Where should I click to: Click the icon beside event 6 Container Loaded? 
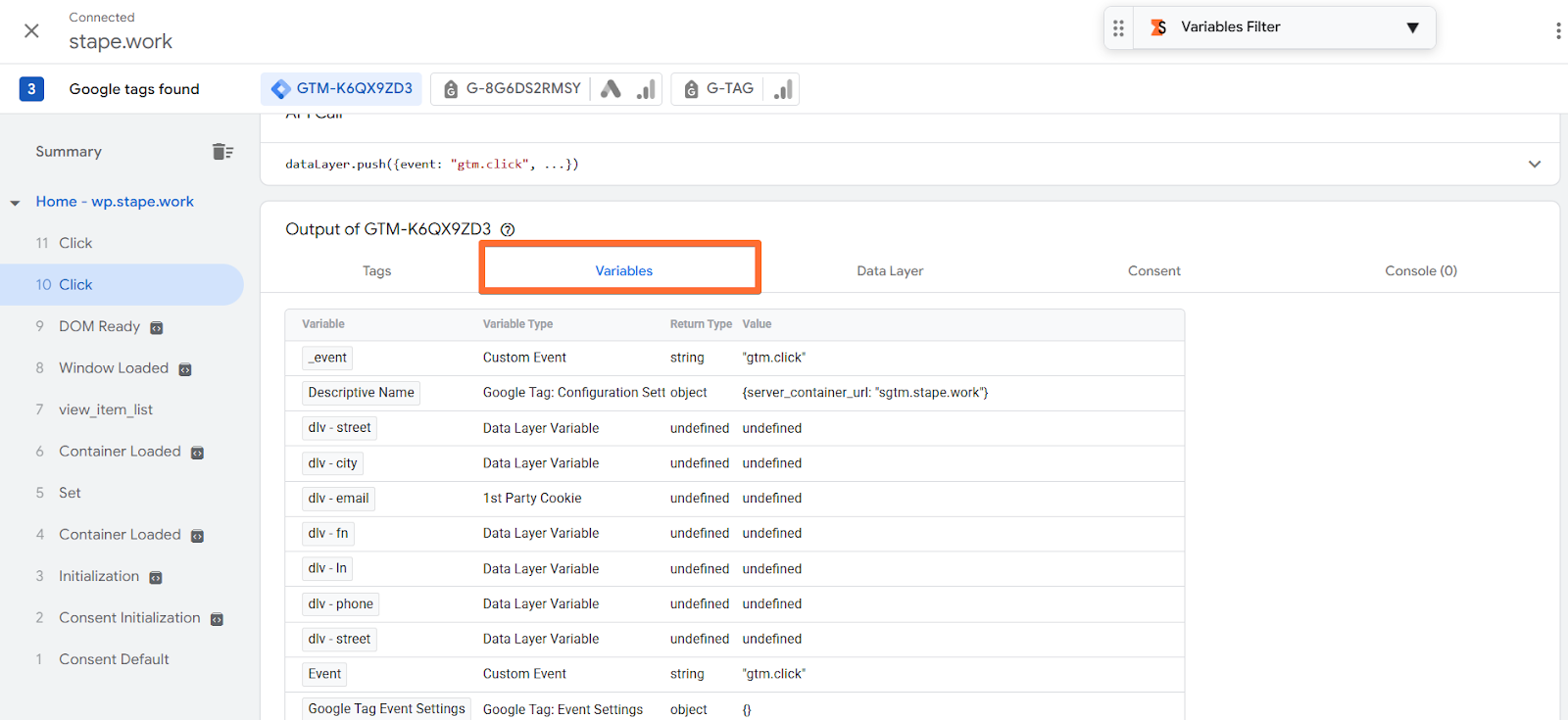point(197,453)
